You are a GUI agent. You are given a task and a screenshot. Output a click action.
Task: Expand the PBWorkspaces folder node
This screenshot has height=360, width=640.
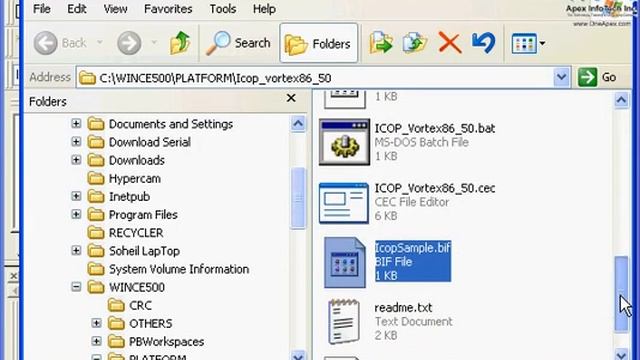pos(96,341)
